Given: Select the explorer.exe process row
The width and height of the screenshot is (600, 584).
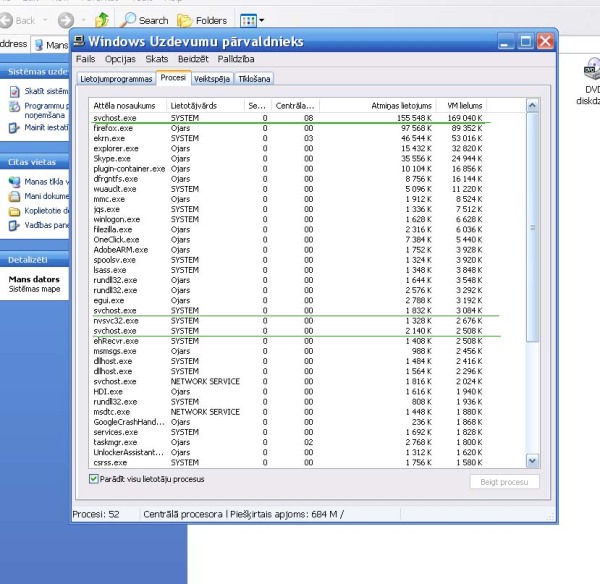Looking at the screenshot, I should pyautogui.click(x=288, y=148).
